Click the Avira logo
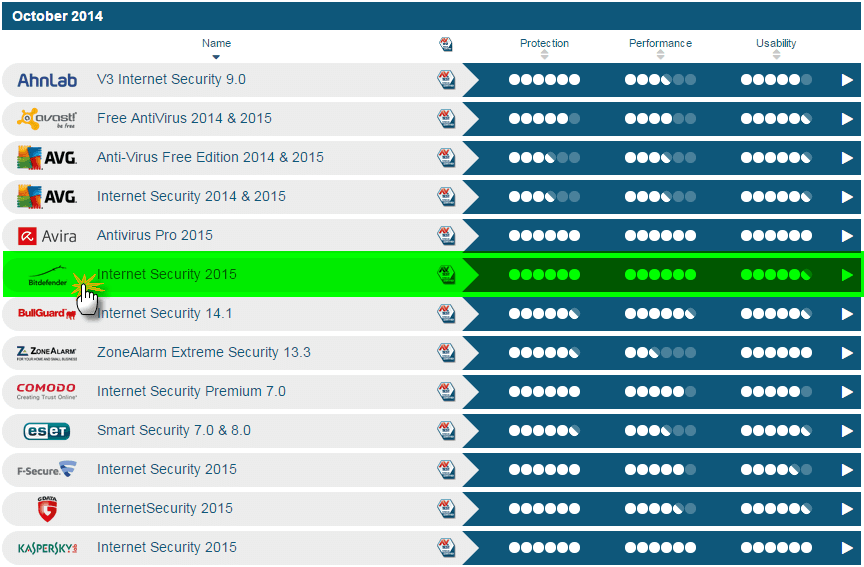The image size is (864, 567). 47,236
